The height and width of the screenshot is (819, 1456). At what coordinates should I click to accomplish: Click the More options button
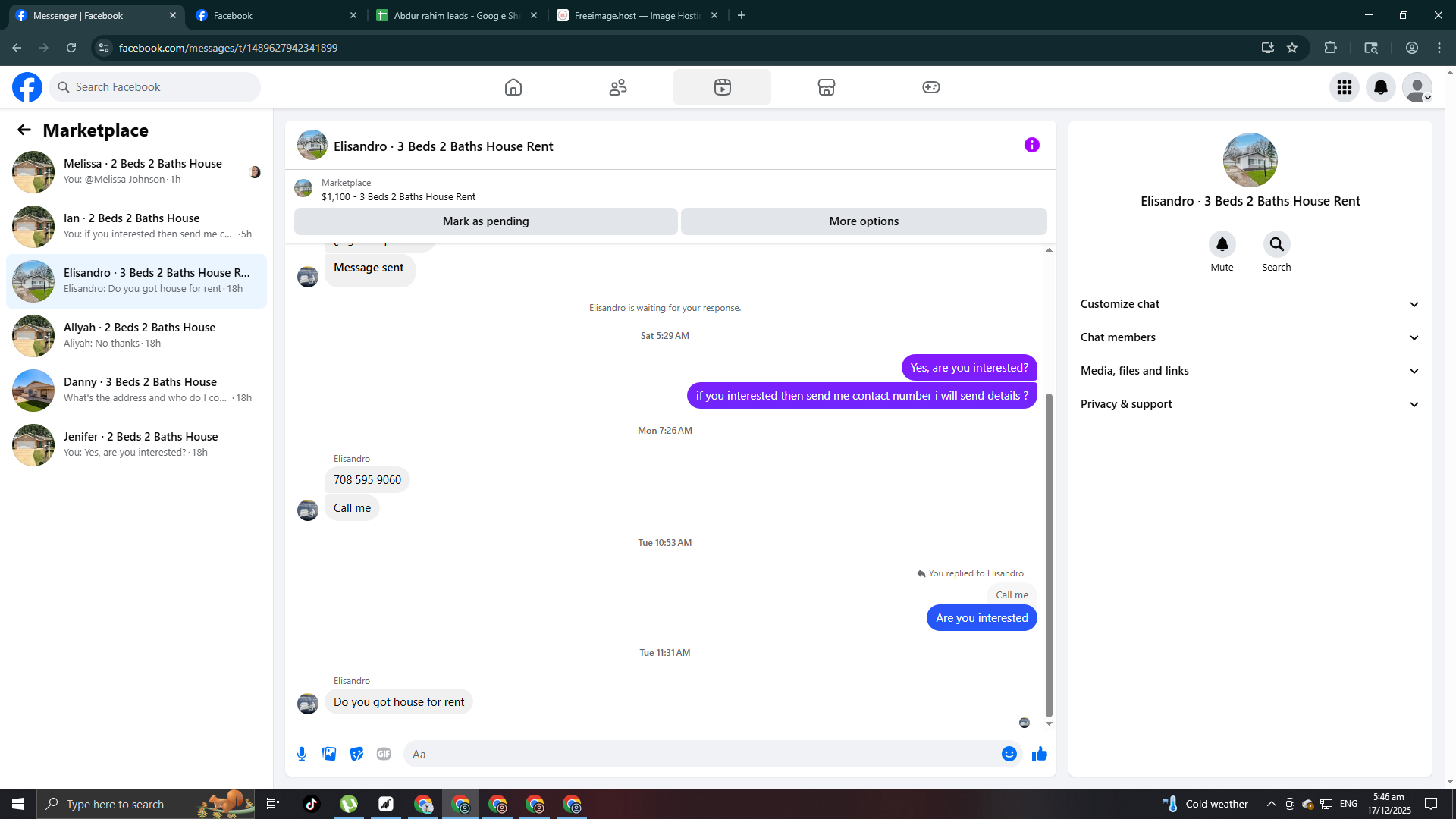864,221
